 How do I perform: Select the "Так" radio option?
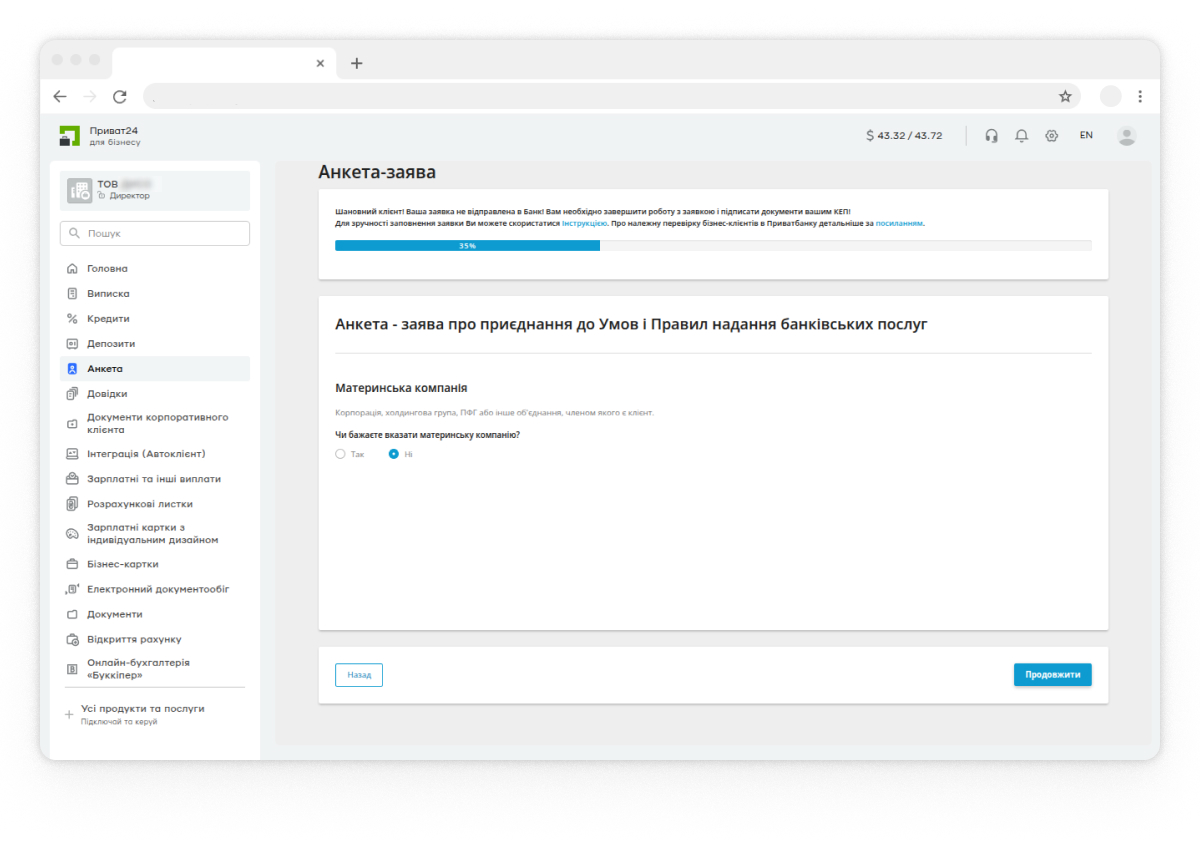(341, 454)
